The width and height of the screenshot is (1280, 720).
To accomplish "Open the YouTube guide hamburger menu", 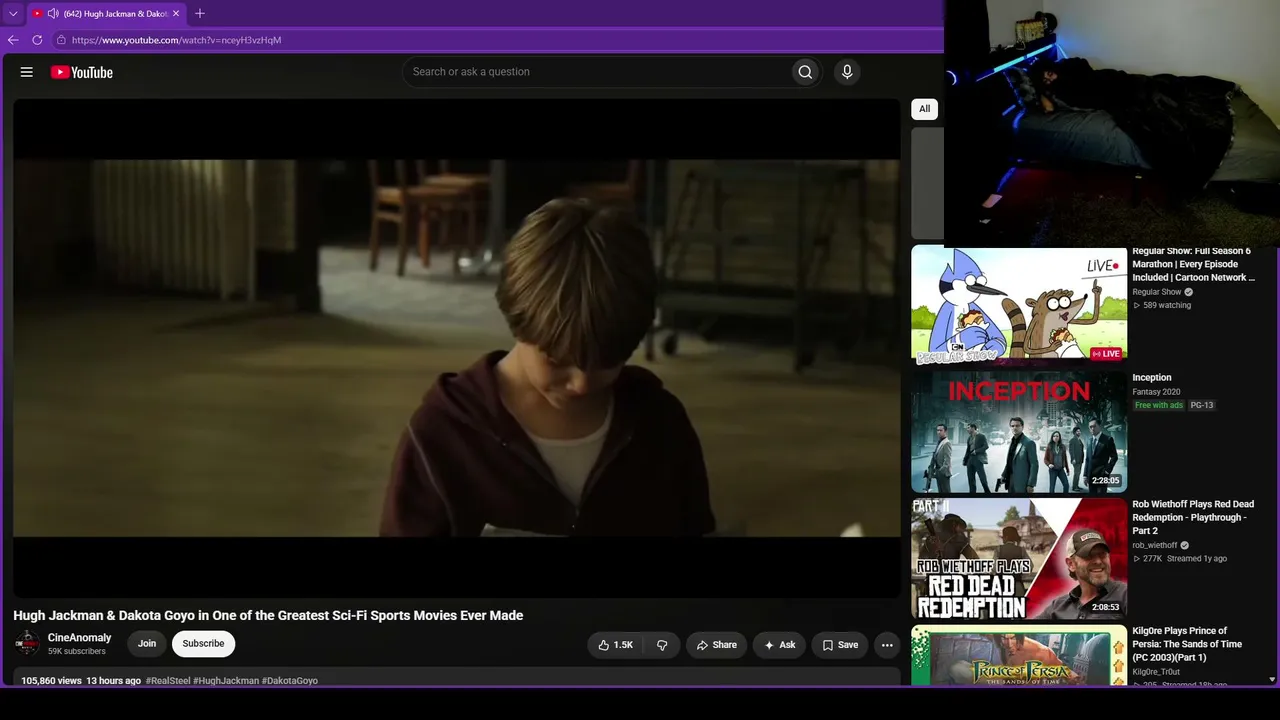I will tap(27, 72).
